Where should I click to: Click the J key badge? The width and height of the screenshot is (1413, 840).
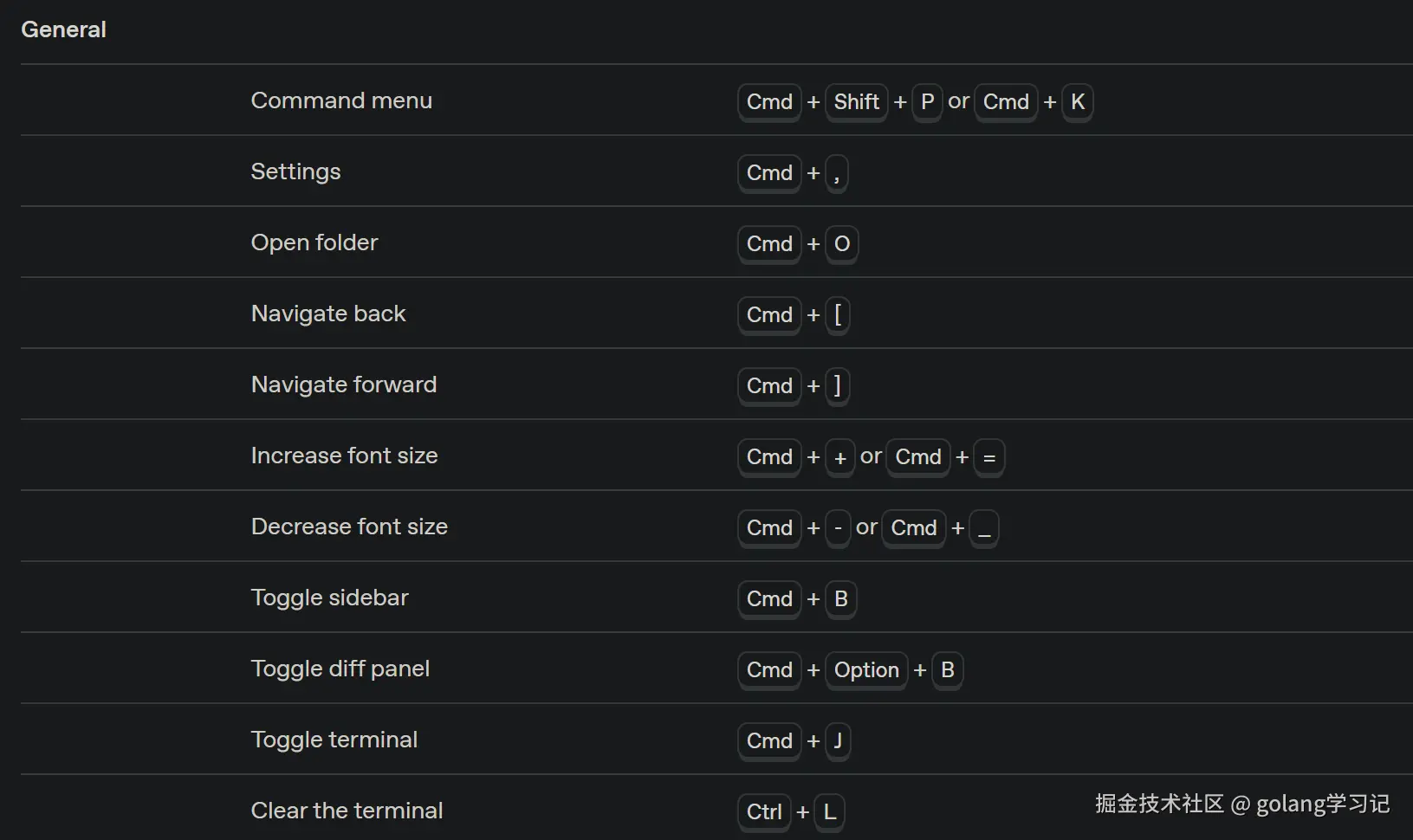838,741
